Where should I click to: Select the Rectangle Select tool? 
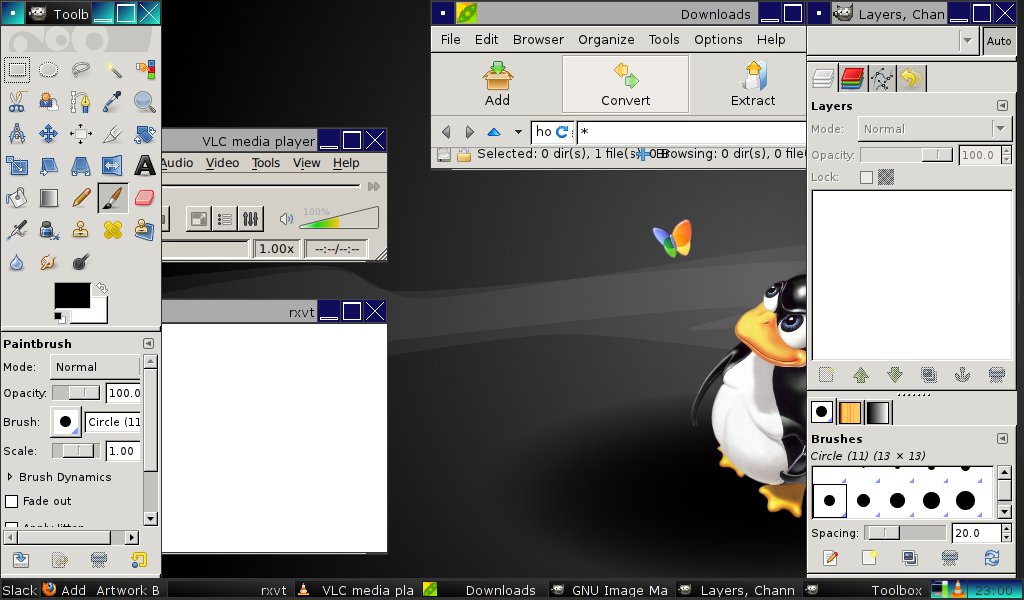tap(17, 69)
